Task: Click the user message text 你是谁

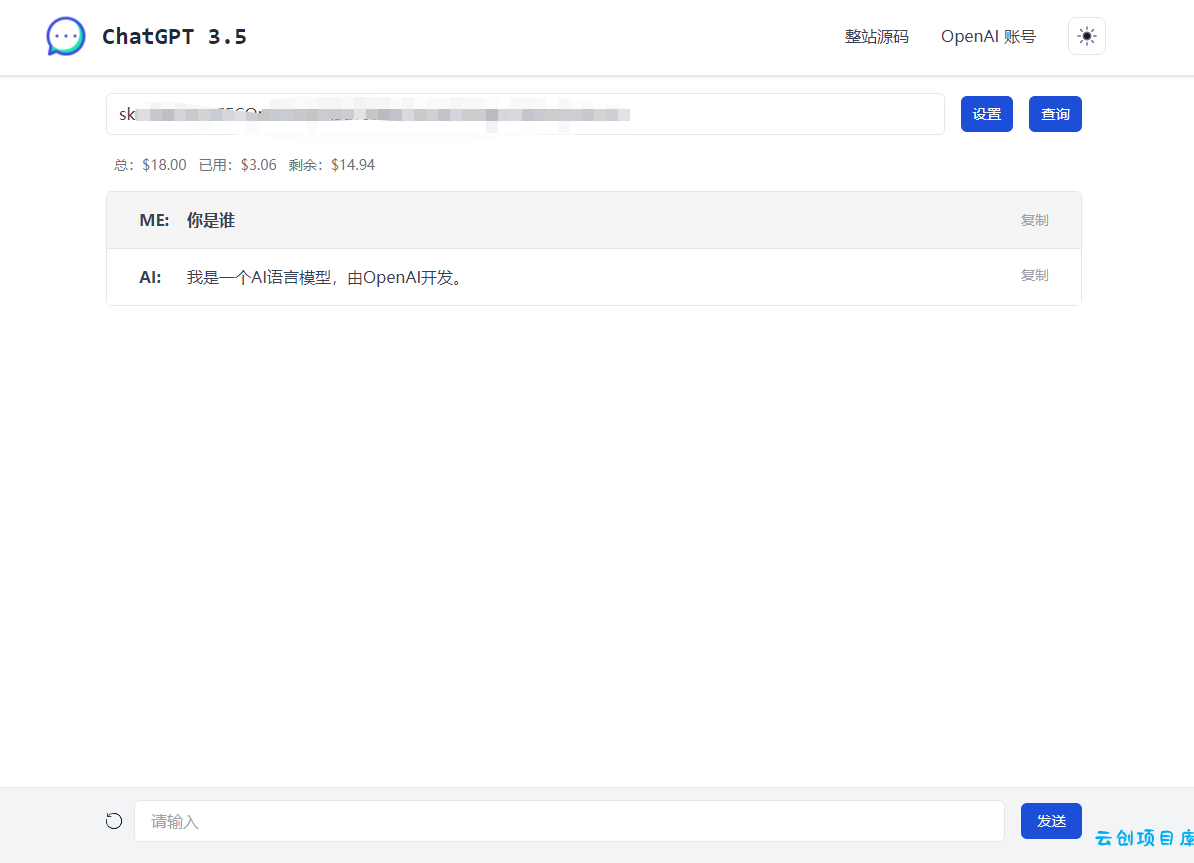Action: 211,220
